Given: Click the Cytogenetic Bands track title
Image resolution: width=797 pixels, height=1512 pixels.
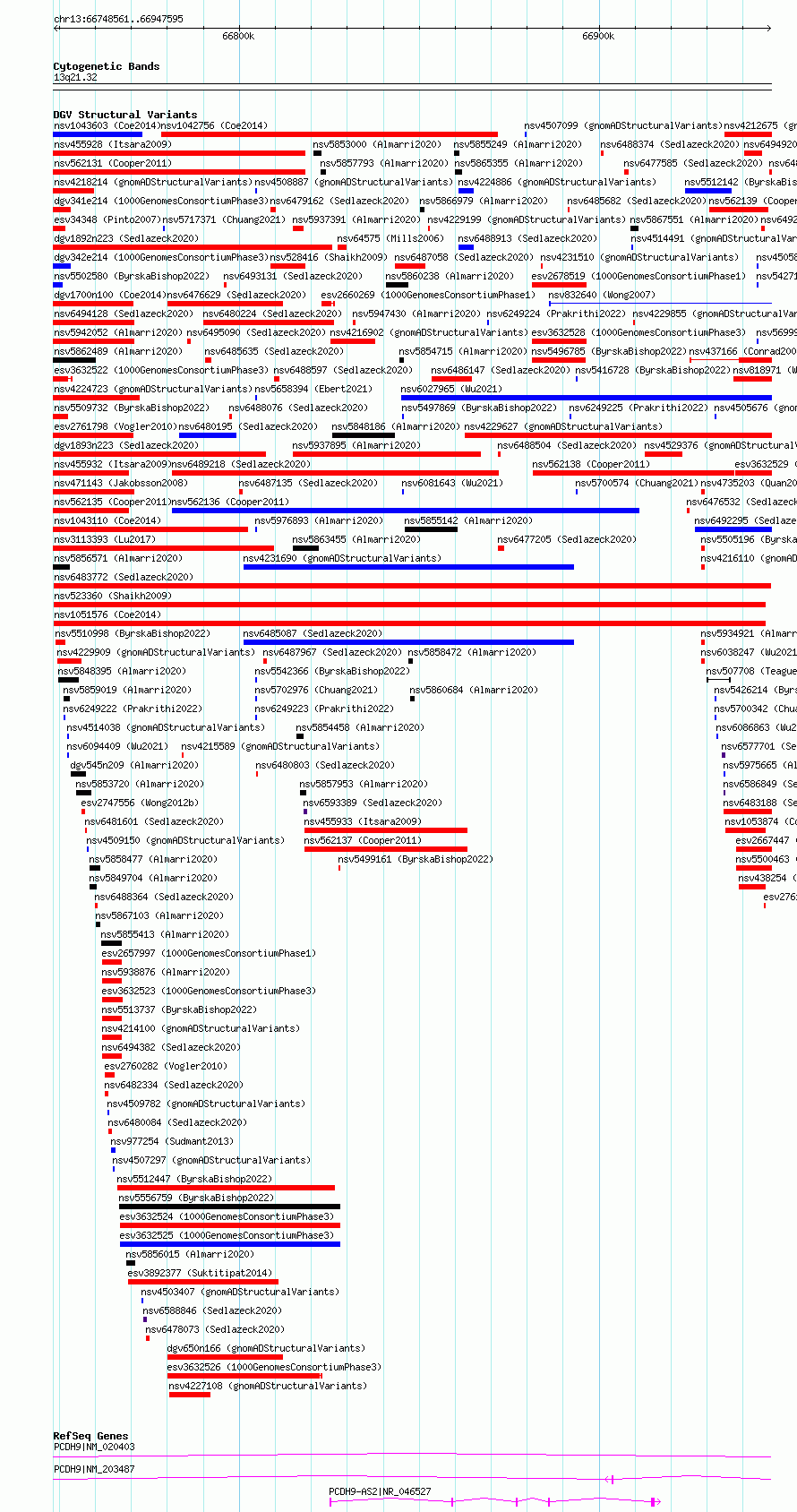Looking at the screenshot, I should tap(107, 66).
